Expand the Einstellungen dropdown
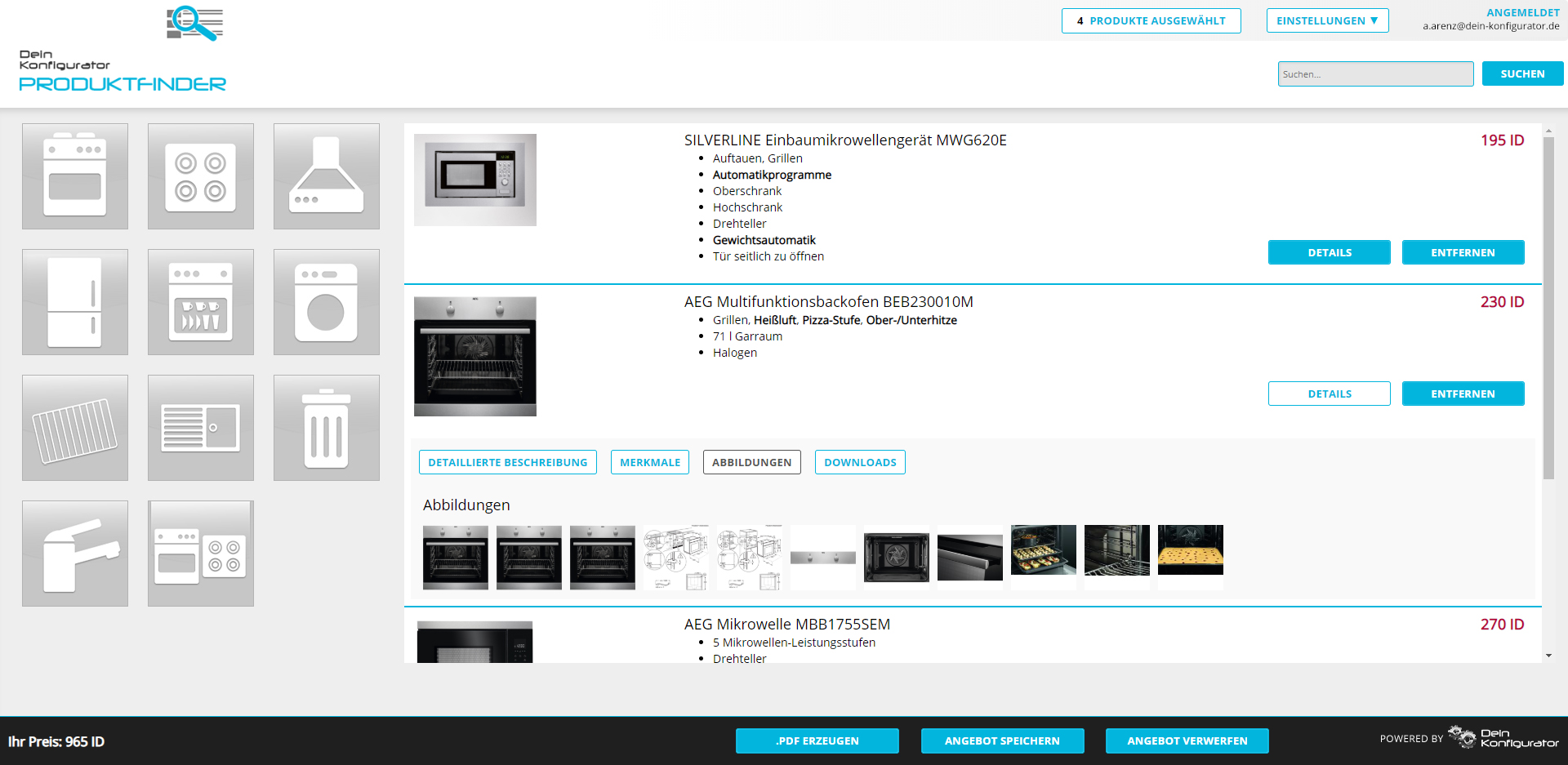The height and width of the screenshot is (765, 1568). [1327, 20]
